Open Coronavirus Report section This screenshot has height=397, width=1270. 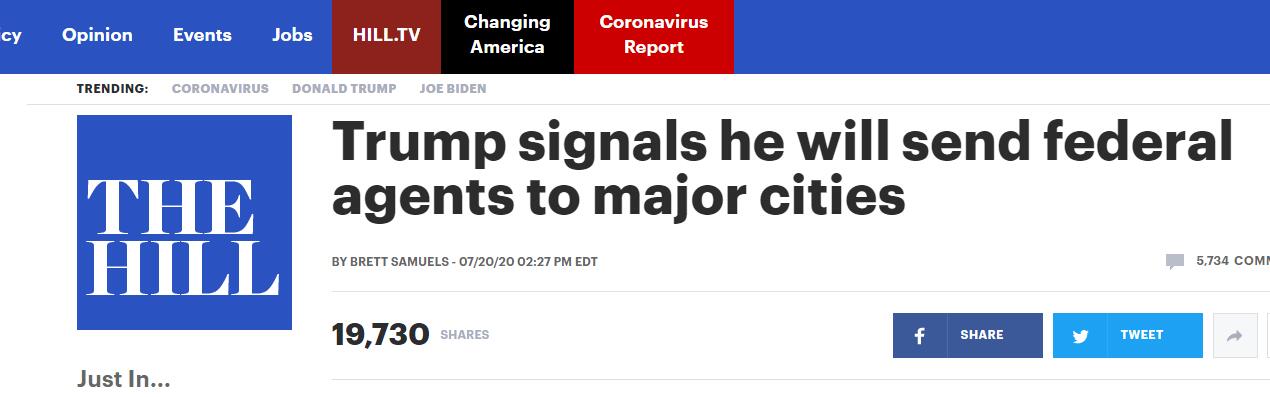[654, 36]
